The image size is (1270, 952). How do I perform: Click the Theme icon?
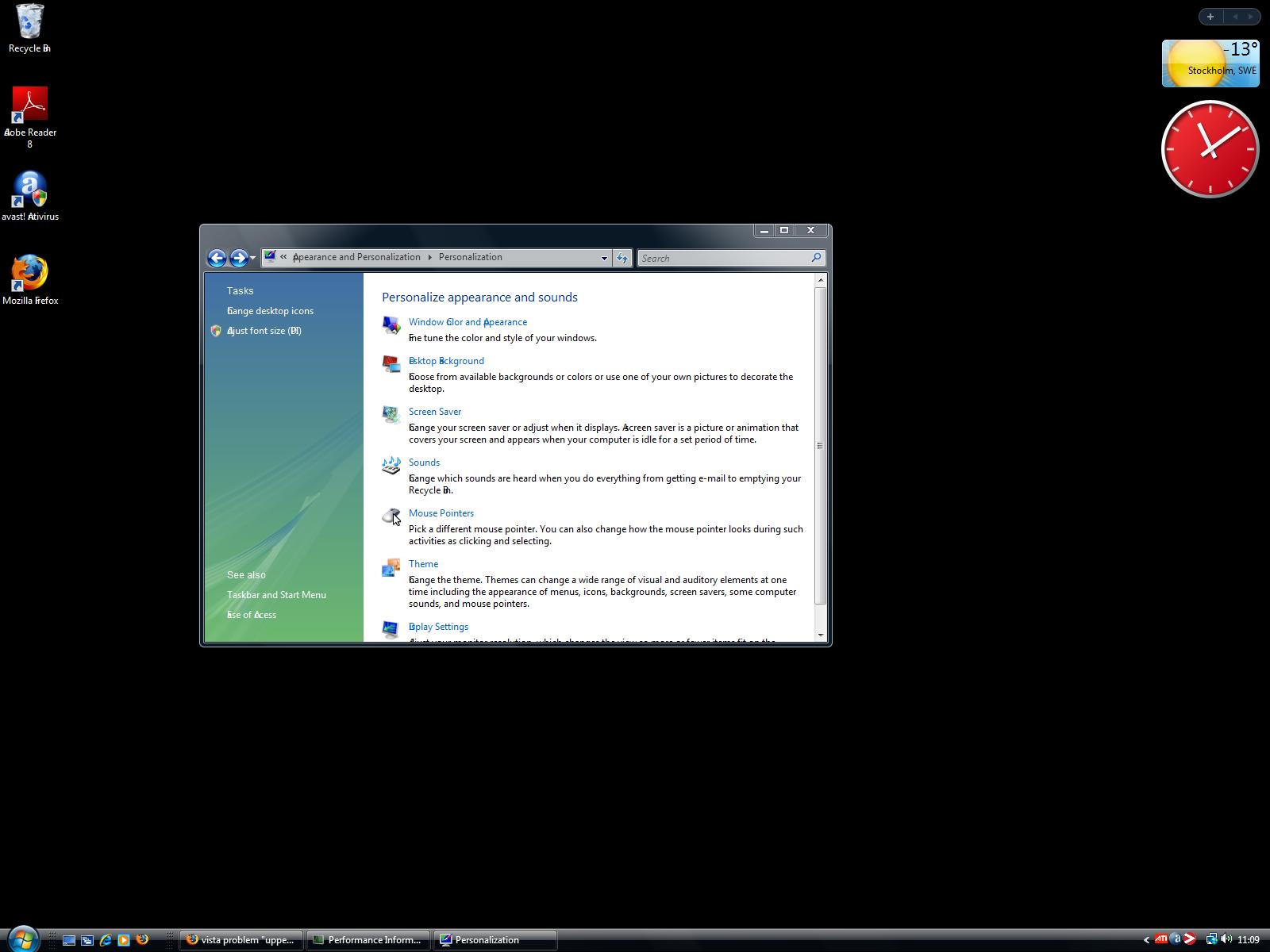[391, 566]
